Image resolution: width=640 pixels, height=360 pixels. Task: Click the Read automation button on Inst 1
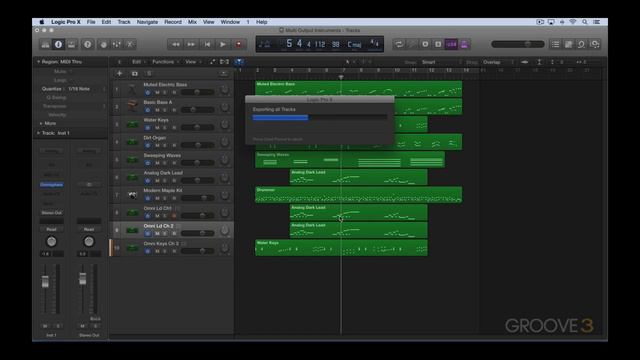pyautogui.click(x=51, y=229)
